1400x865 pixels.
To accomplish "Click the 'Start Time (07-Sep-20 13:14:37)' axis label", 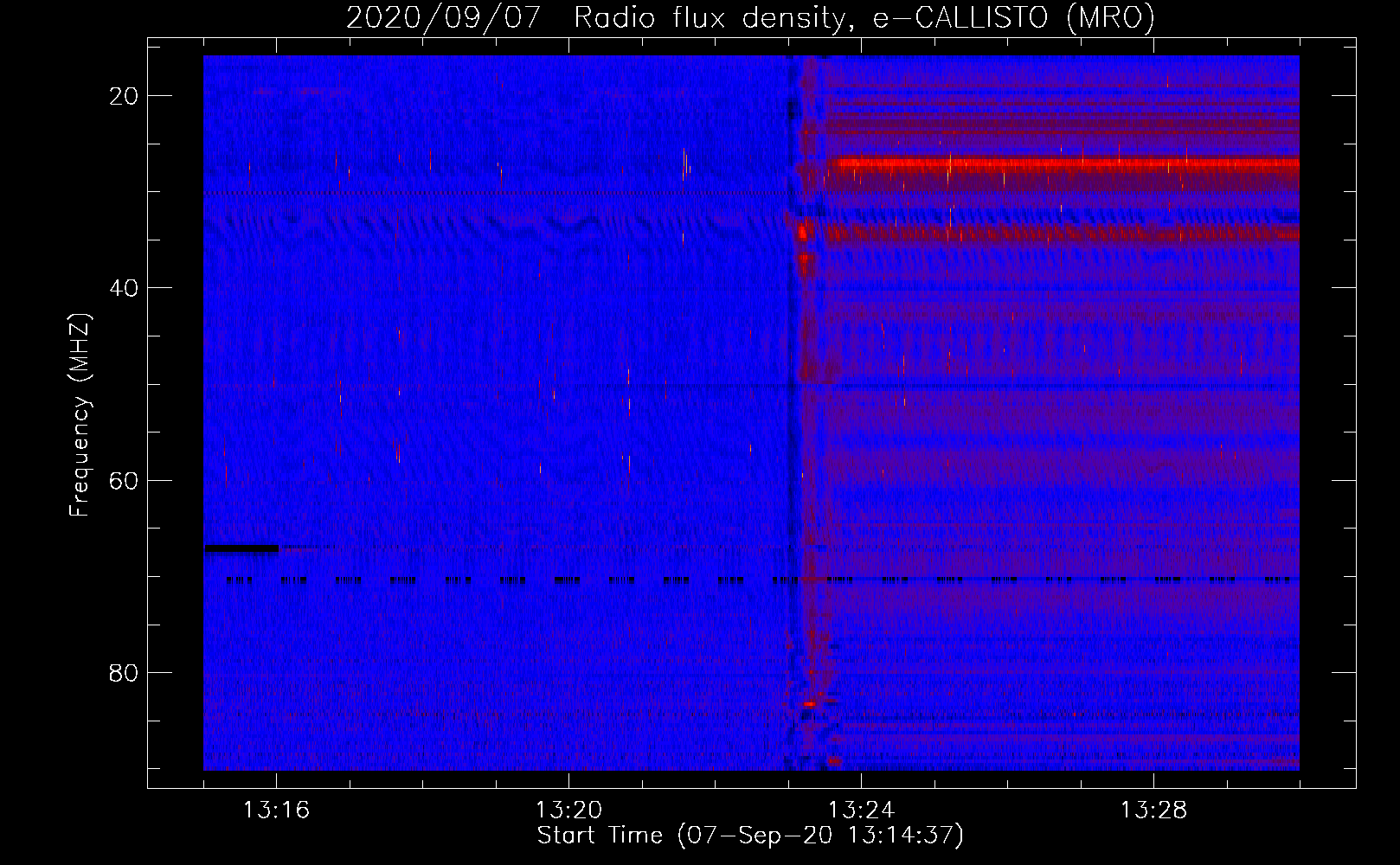I will point(750,836).
